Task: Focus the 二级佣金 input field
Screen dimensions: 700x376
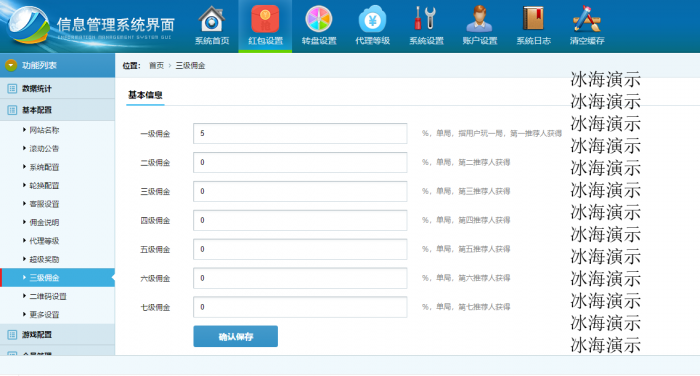Action: tap(300, 163)
